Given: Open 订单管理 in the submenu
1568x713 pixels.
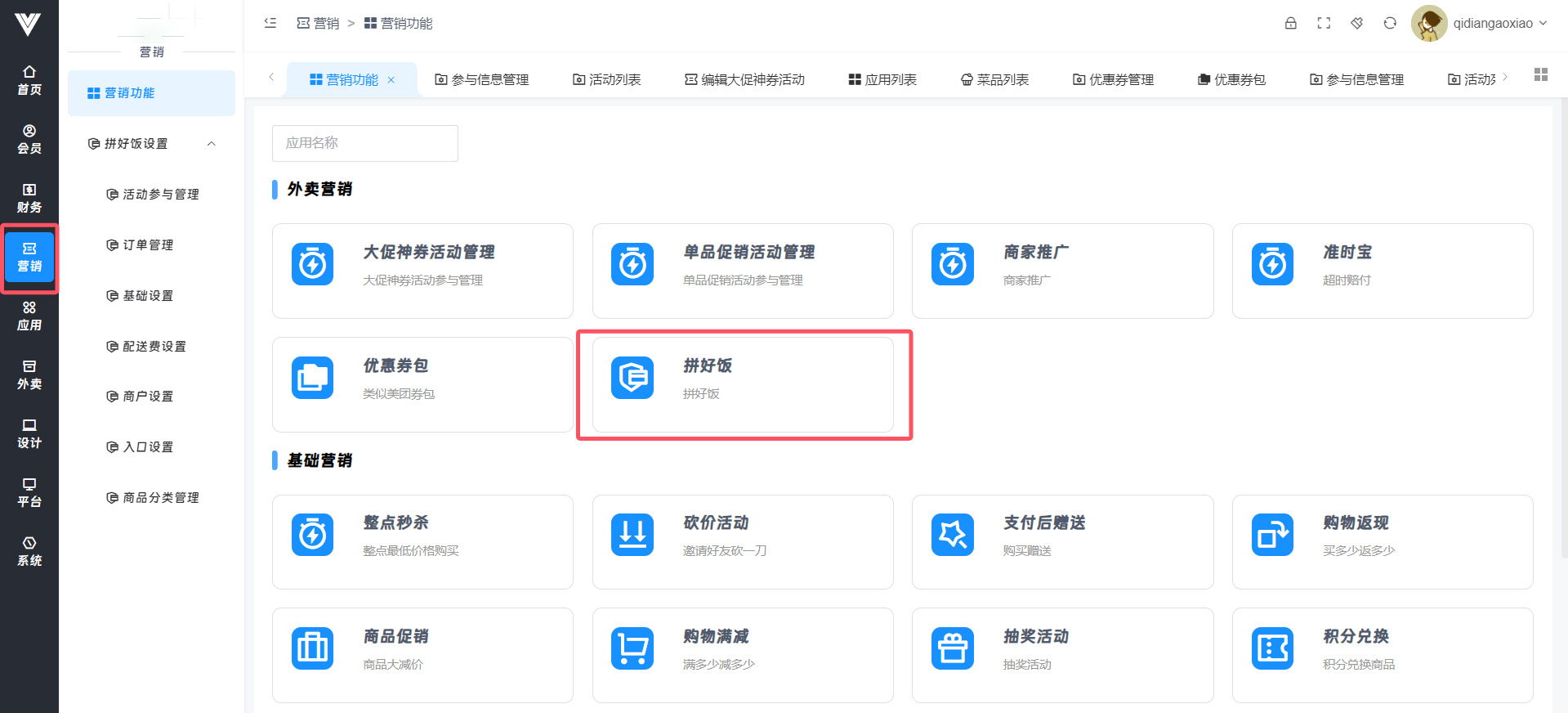Looking at the screenshot, I should (x=148, y=245).
